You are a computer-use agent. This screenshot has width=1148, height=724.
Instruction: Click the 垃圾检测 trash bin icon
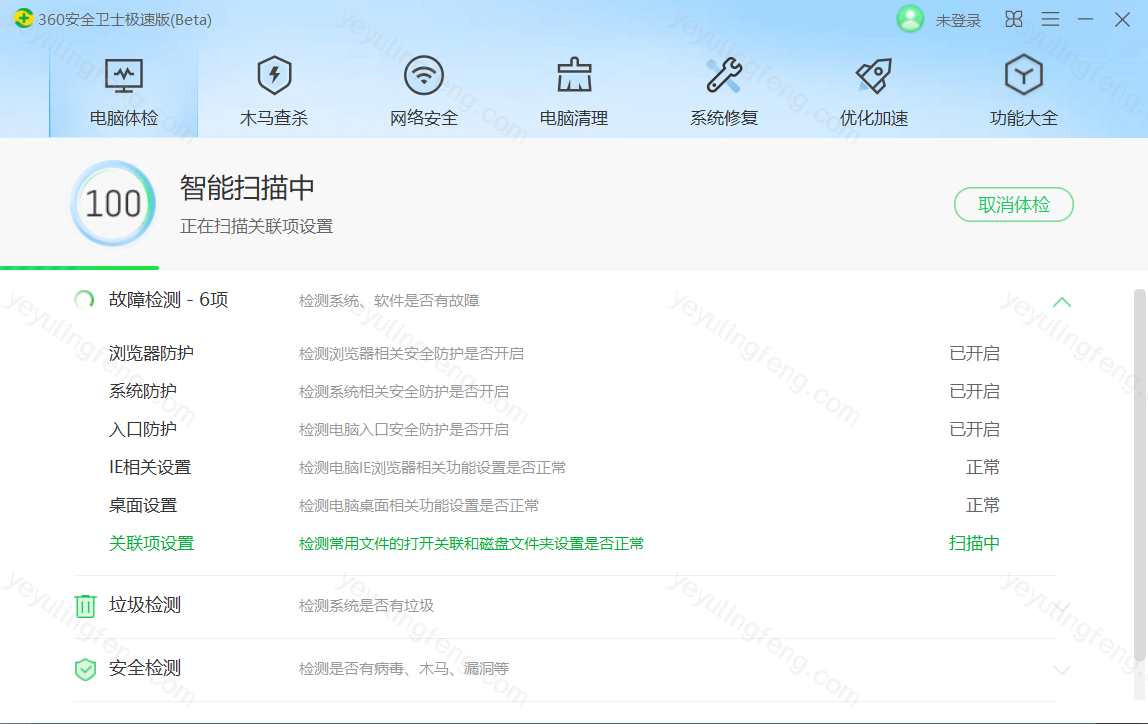pyautogui.click(x=86, y=606)
